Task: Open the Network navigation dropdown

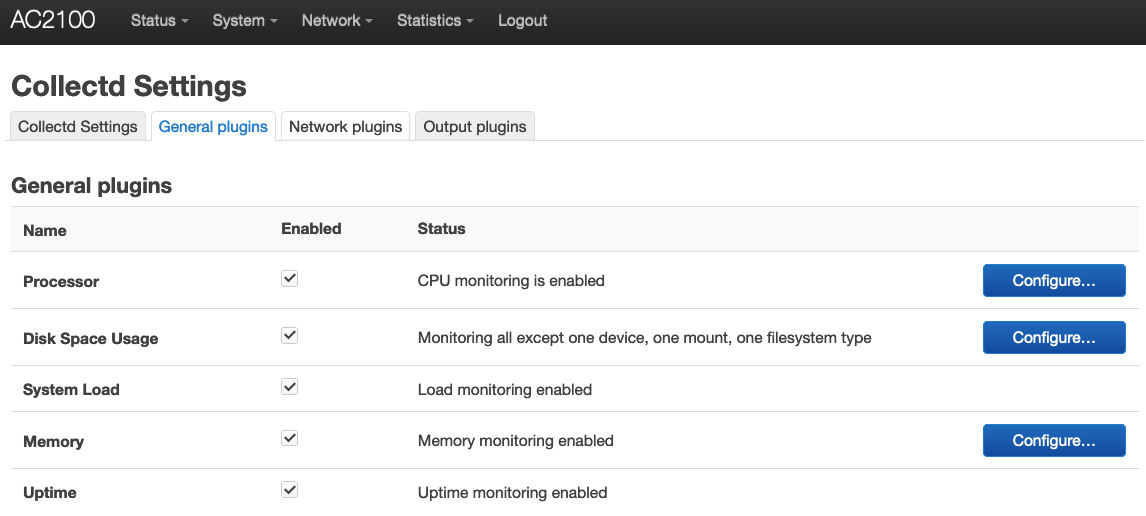Action: pyautogui.click(x=337, y=20)
